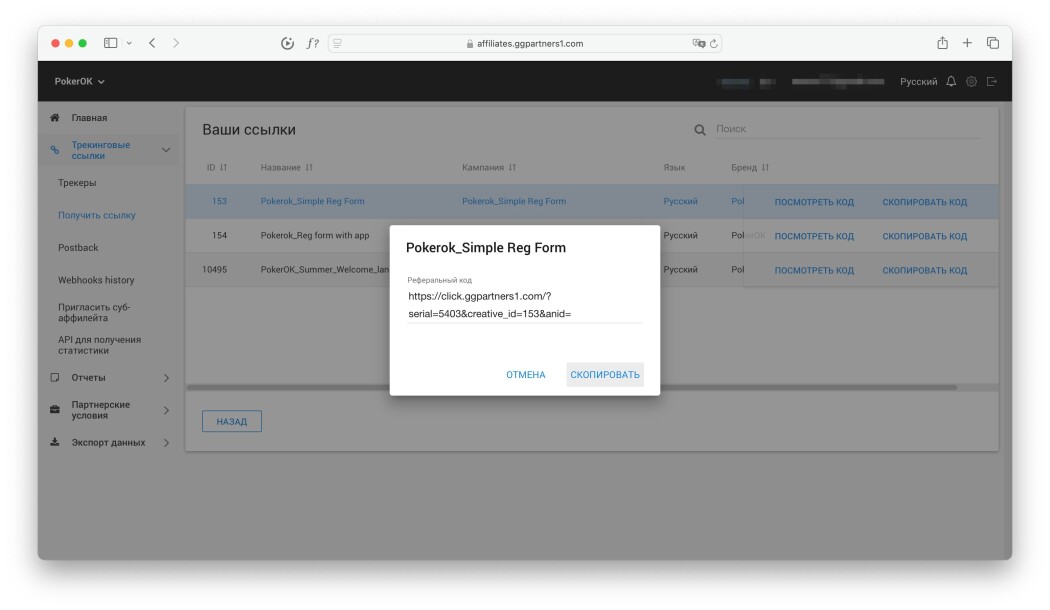Click the download icon beside Экспорт данных
This screenshot has height=610, width=1050.
[55, 442]
